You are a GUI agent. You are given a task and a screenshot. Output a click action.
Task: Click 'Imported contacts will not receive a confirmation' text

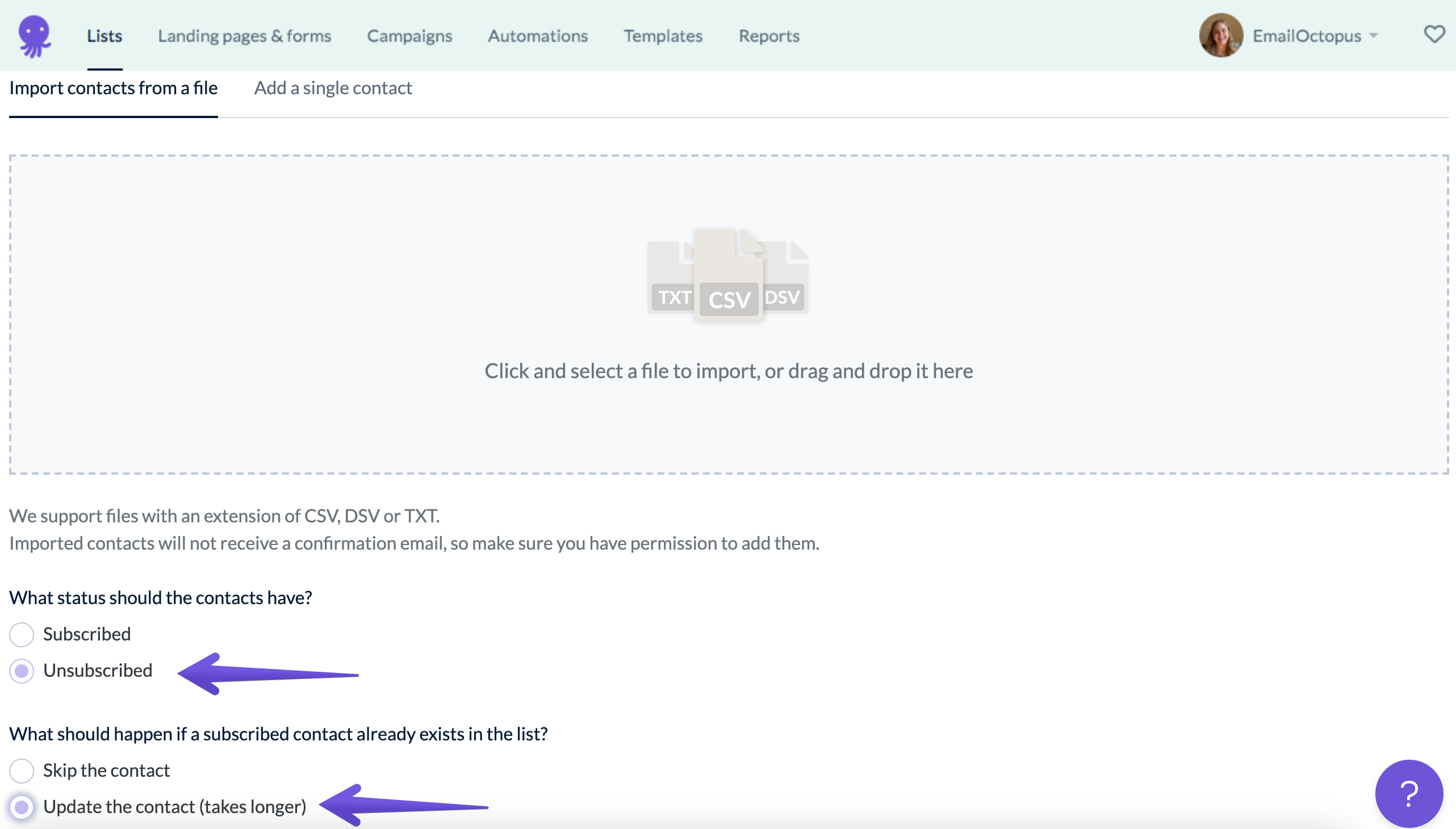(414, 543)
